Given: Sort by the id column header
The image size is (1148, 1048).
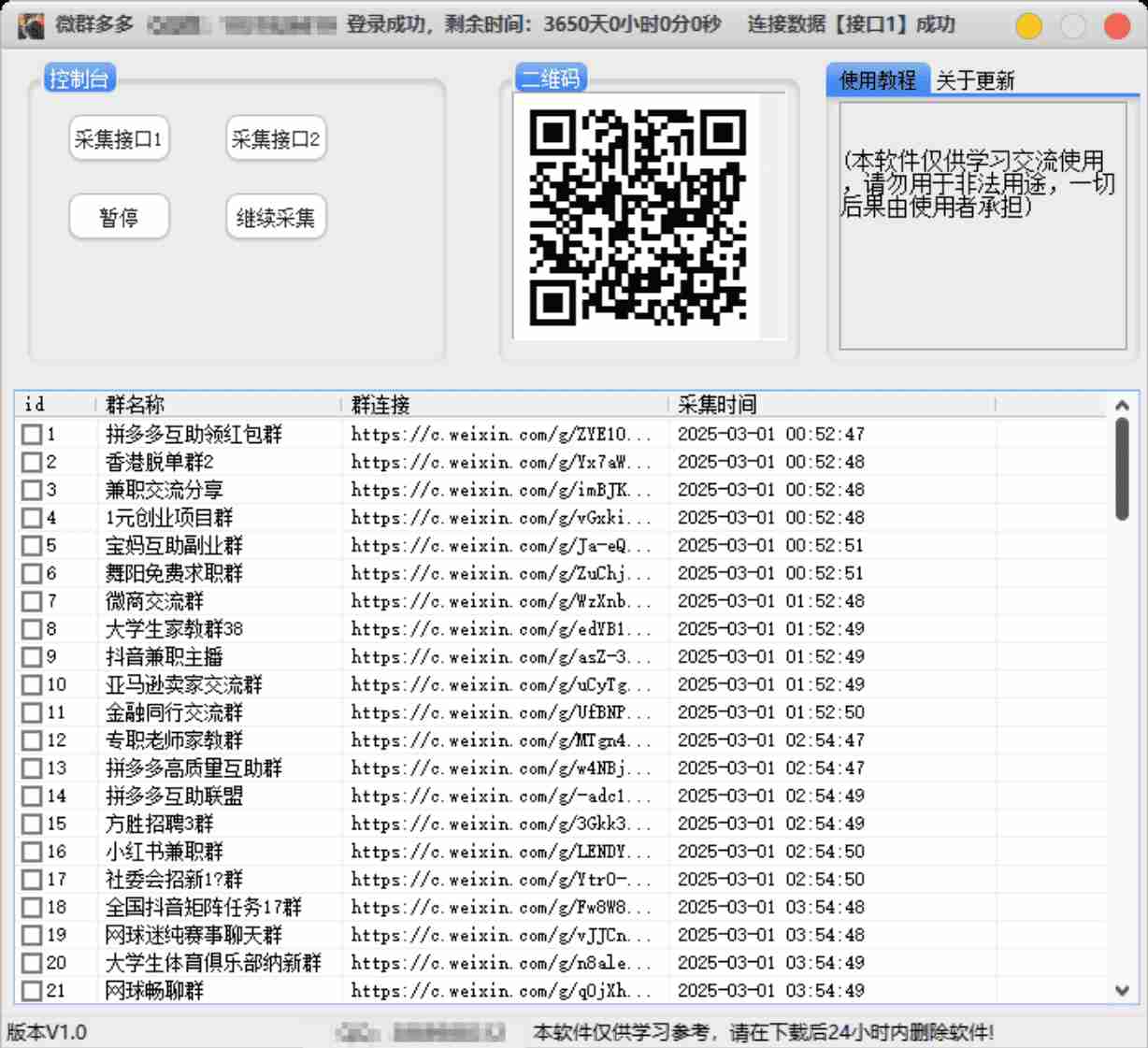Looking at the screenshot, I should pos(56,404).
